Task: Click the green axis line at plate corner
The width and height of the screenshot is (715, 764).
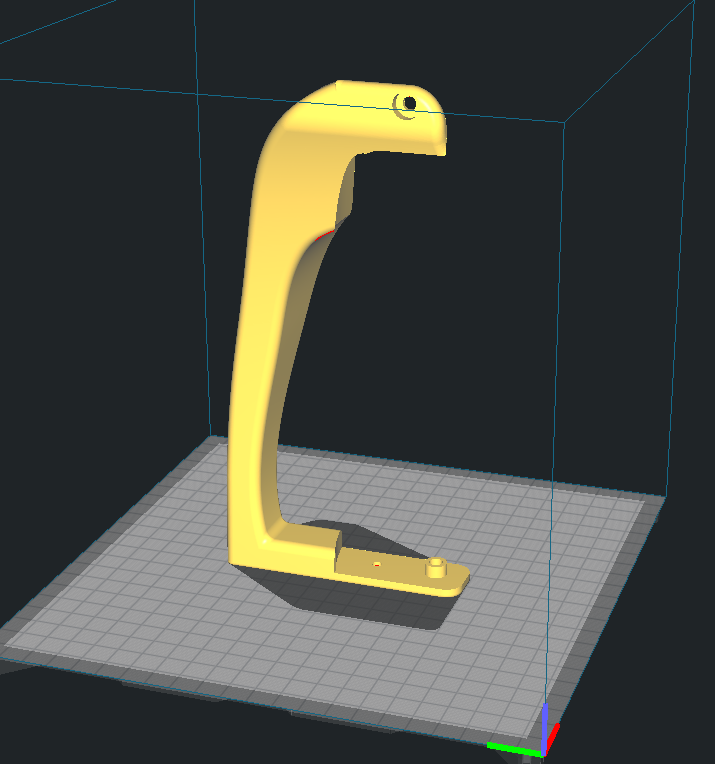Action: click(514, 749)
